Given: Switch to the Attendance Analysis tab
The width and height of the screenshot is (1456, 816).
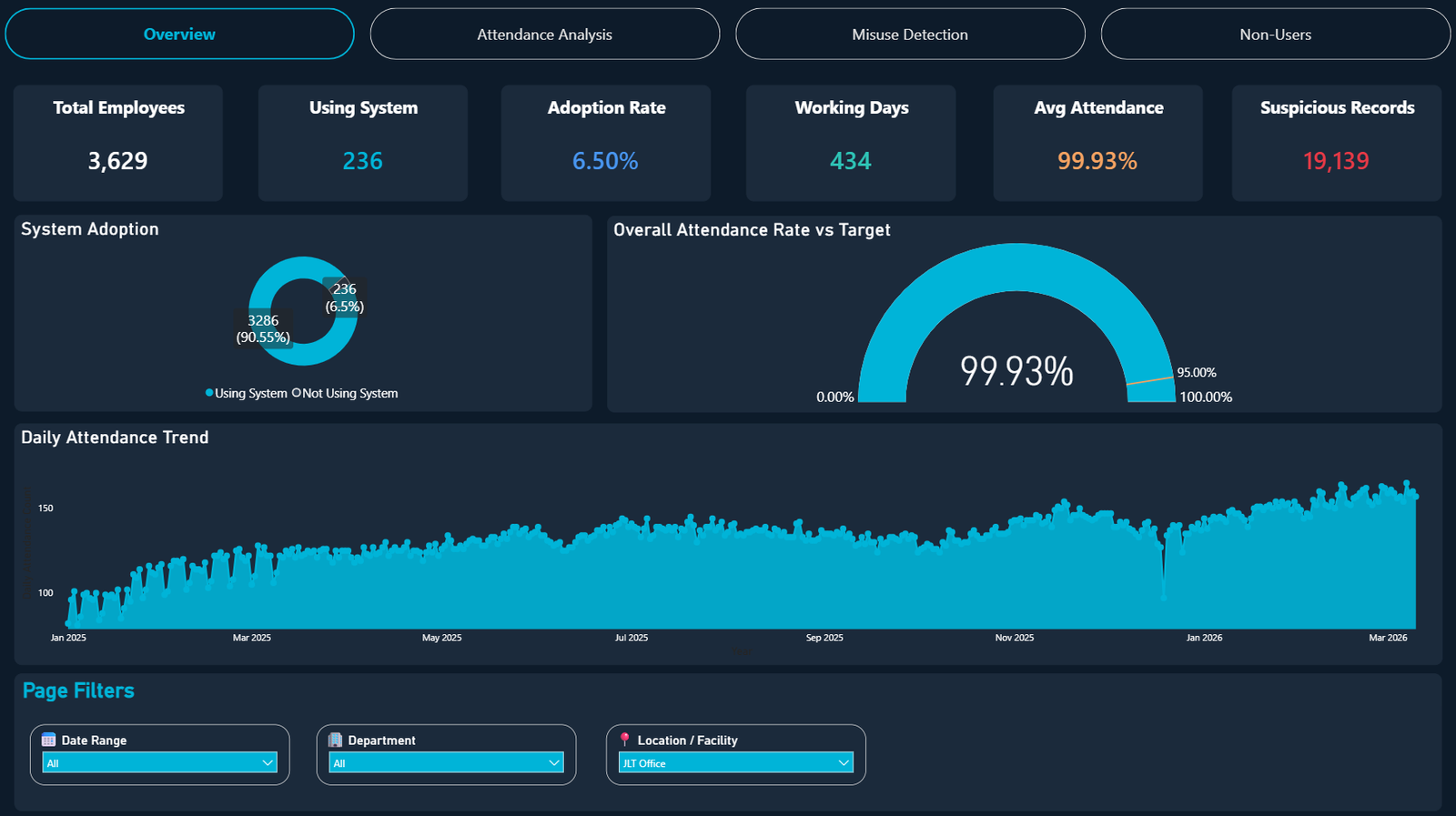Looking at the screenshot, I should (x=544, y=35).
